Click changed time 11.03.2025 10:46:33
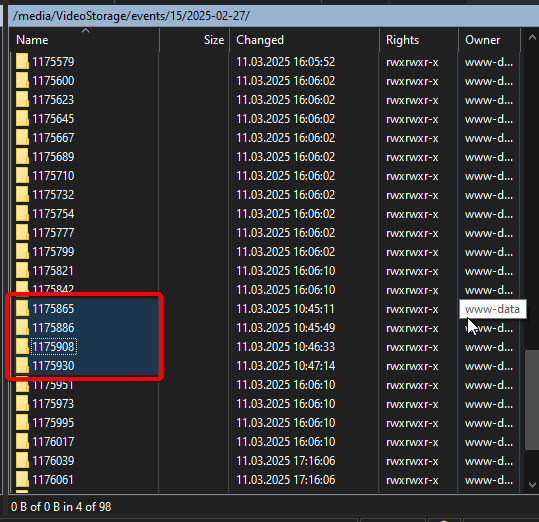539x522 pixels. click(285, 347)
